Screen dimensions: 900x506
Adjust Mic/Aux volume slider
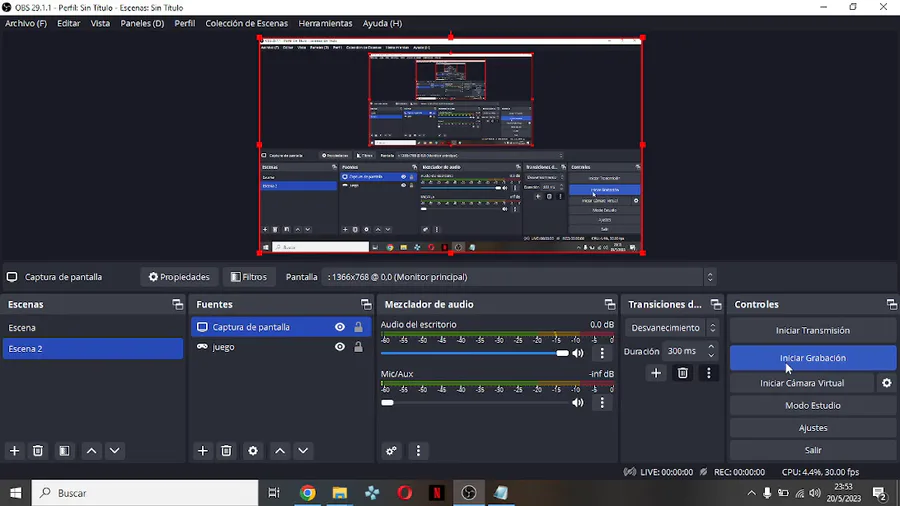pos(475,403)
